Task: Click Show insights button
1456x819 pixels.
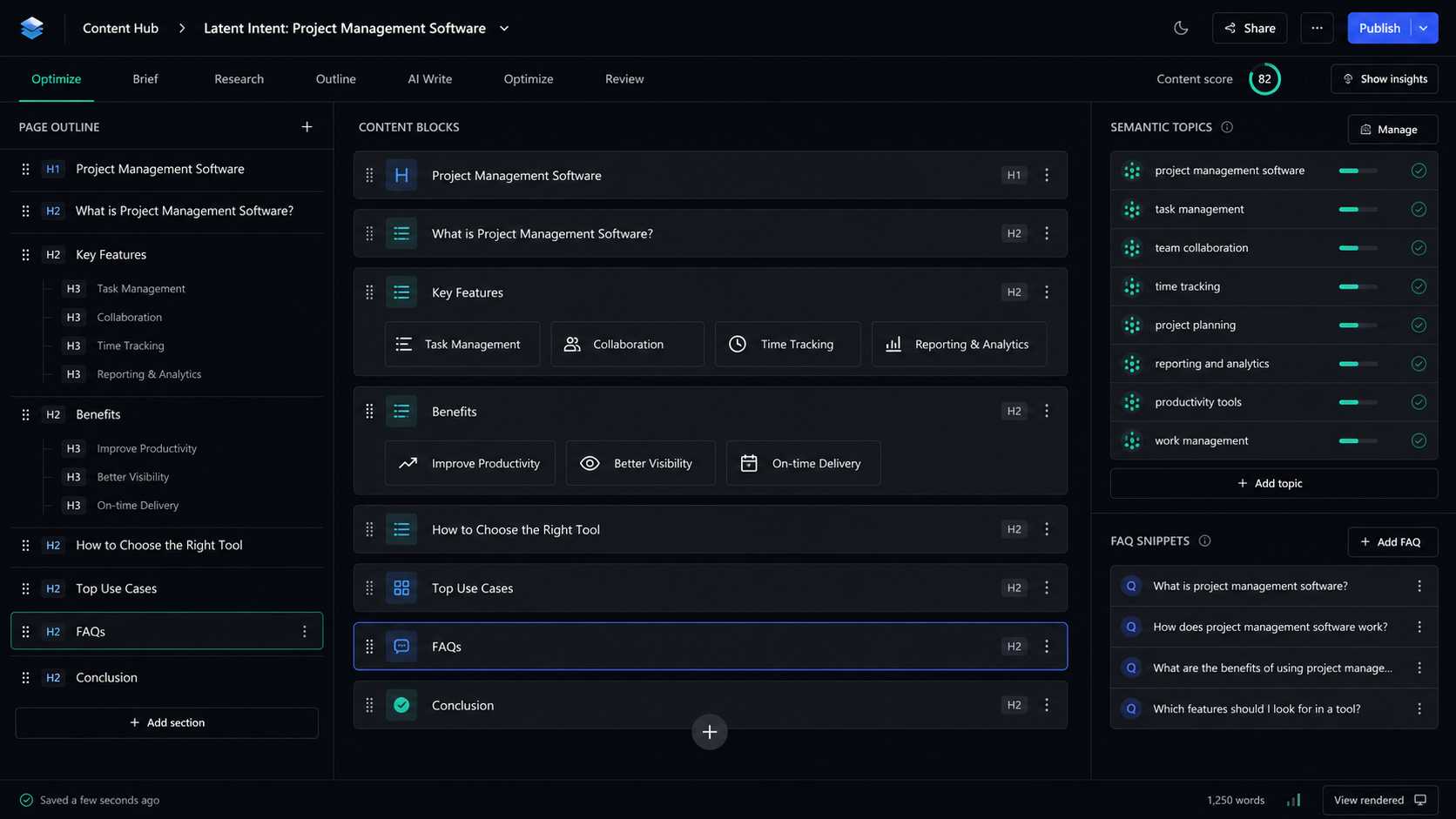Action: tap(1385, 78)
